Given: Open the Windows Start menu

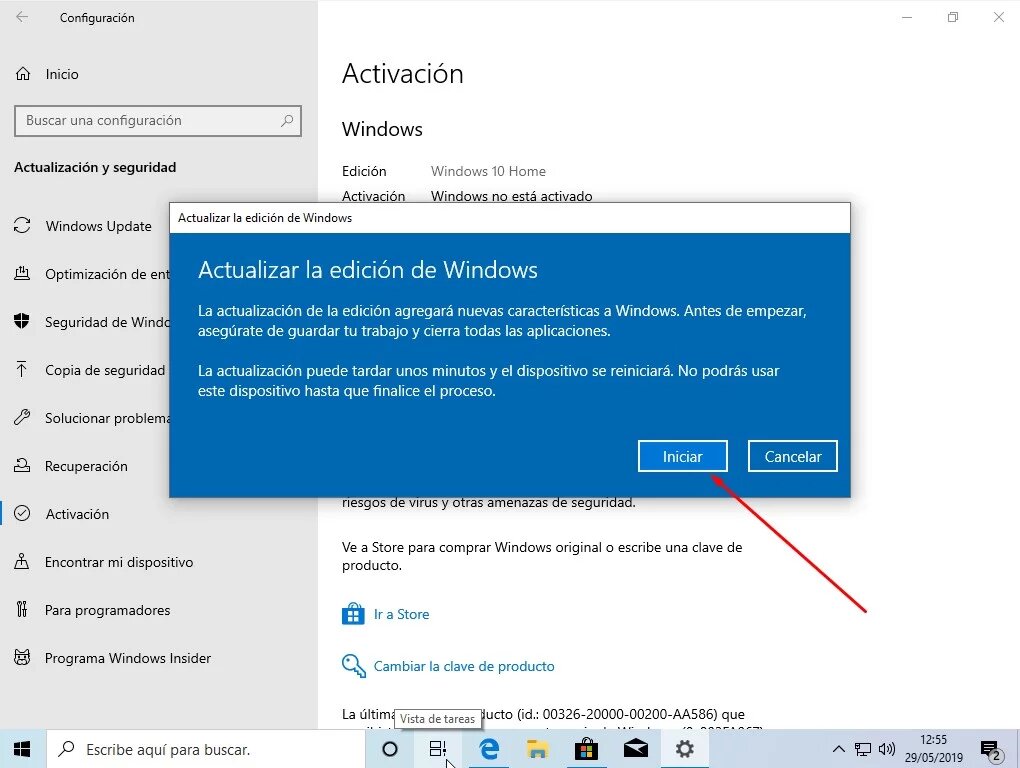Looking at the screenshot, I should pyautogui.click(x=23, y=749).
